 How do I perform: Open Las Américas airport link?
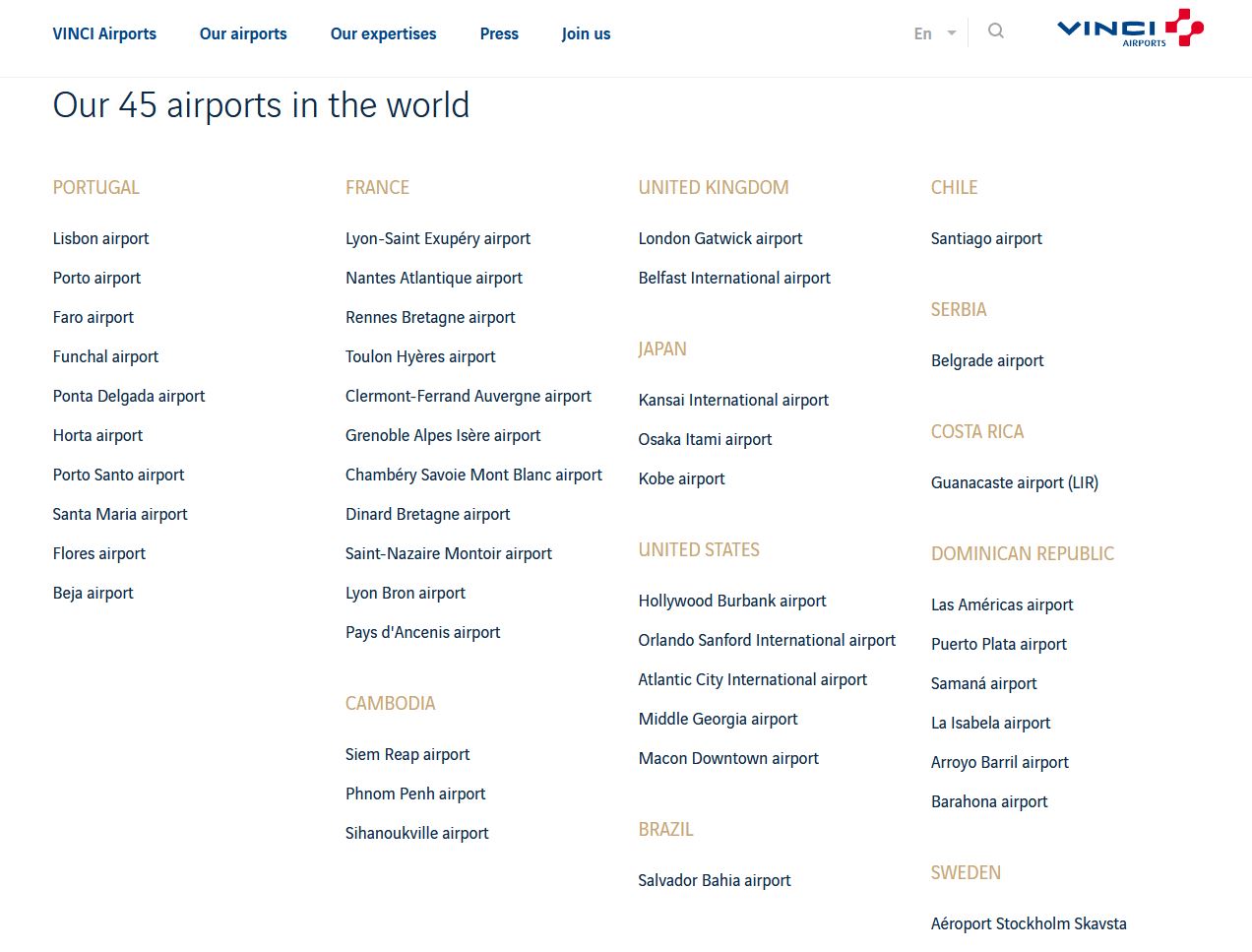1002,604
